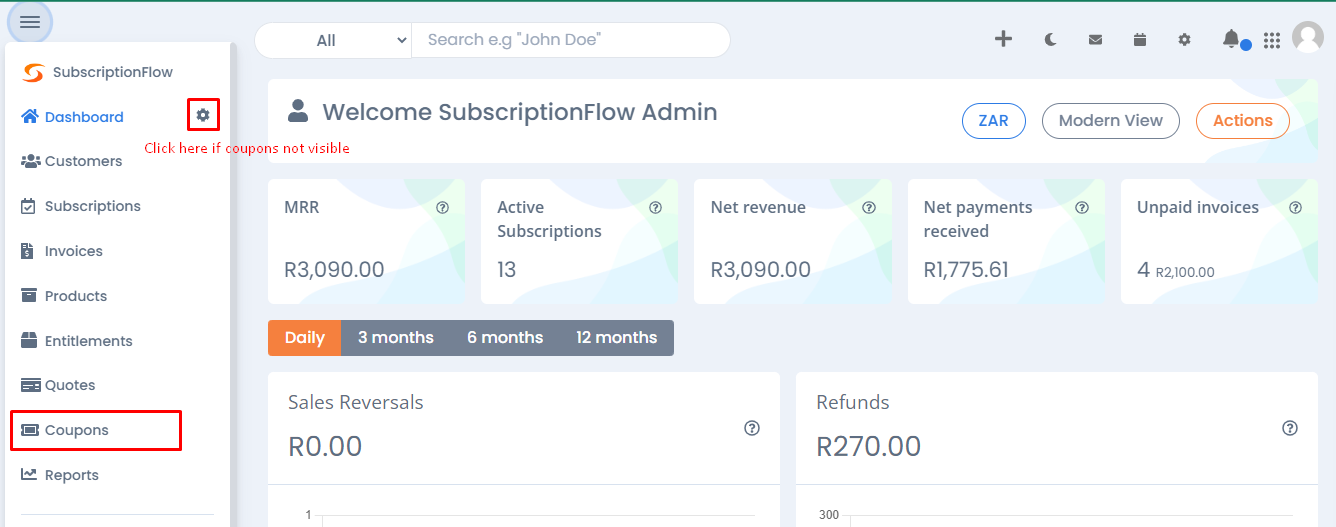Open the ZAR currency selector
This screenshot has height=527, width=1336.
coord(993,120)
